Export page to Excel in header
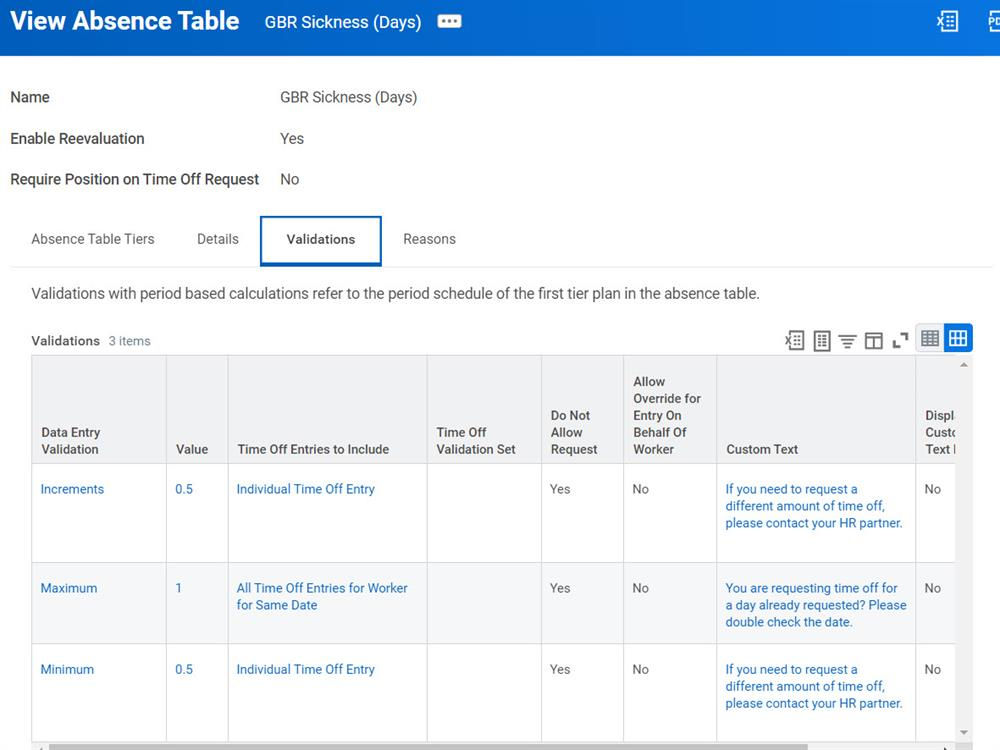 [947, 21]
